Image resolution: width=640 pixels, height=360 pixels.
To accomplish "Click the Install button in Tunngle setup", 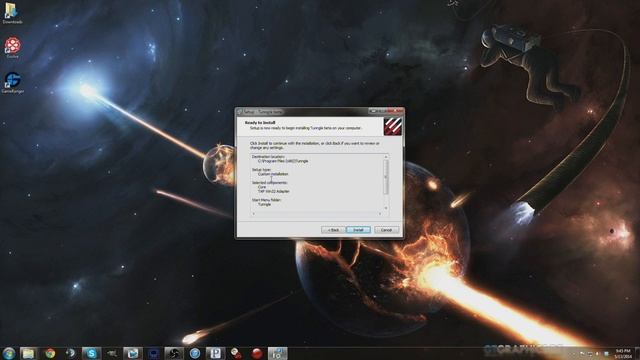I will point(358,230).
